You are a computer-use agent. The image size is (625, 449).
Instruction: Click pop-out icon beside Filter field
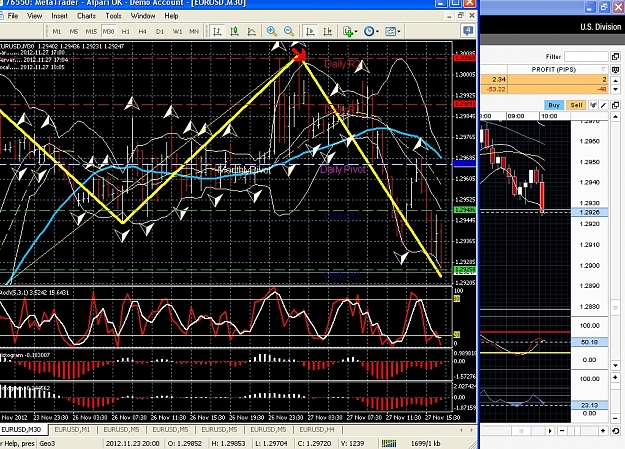(x=615, y=57)
